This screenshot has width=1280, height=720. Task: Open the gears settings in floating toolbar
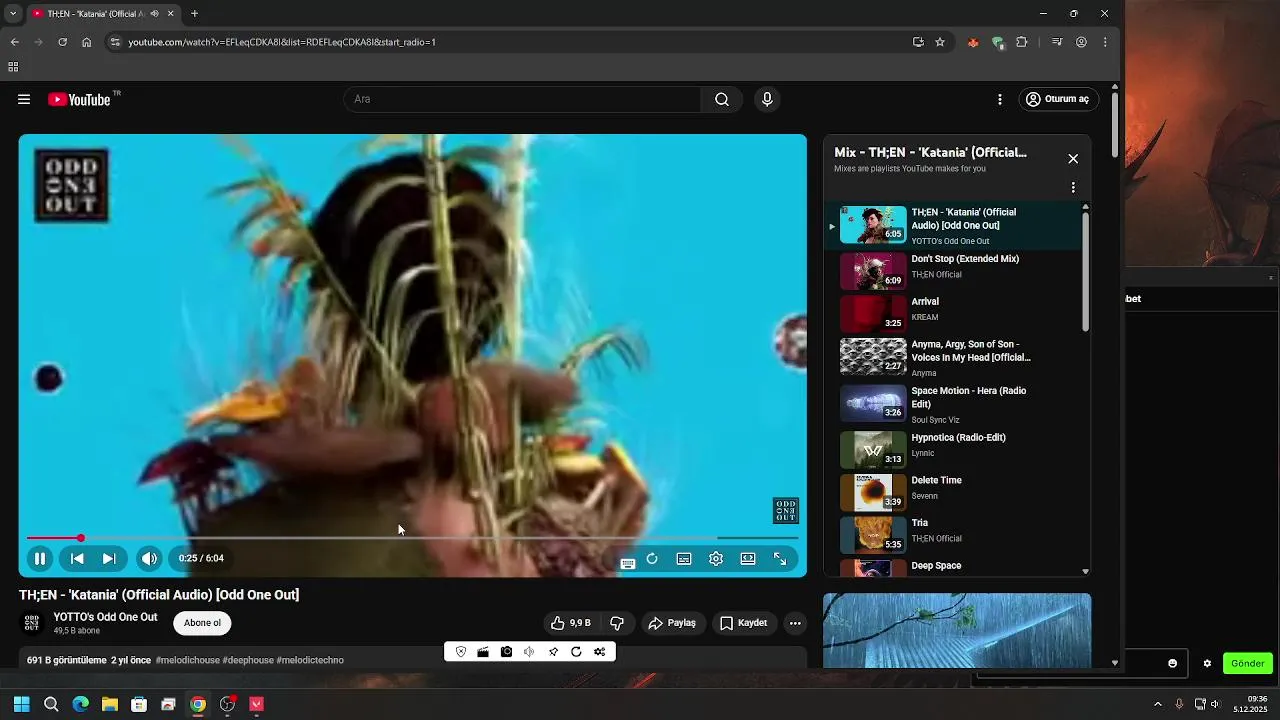coord(600,652)
